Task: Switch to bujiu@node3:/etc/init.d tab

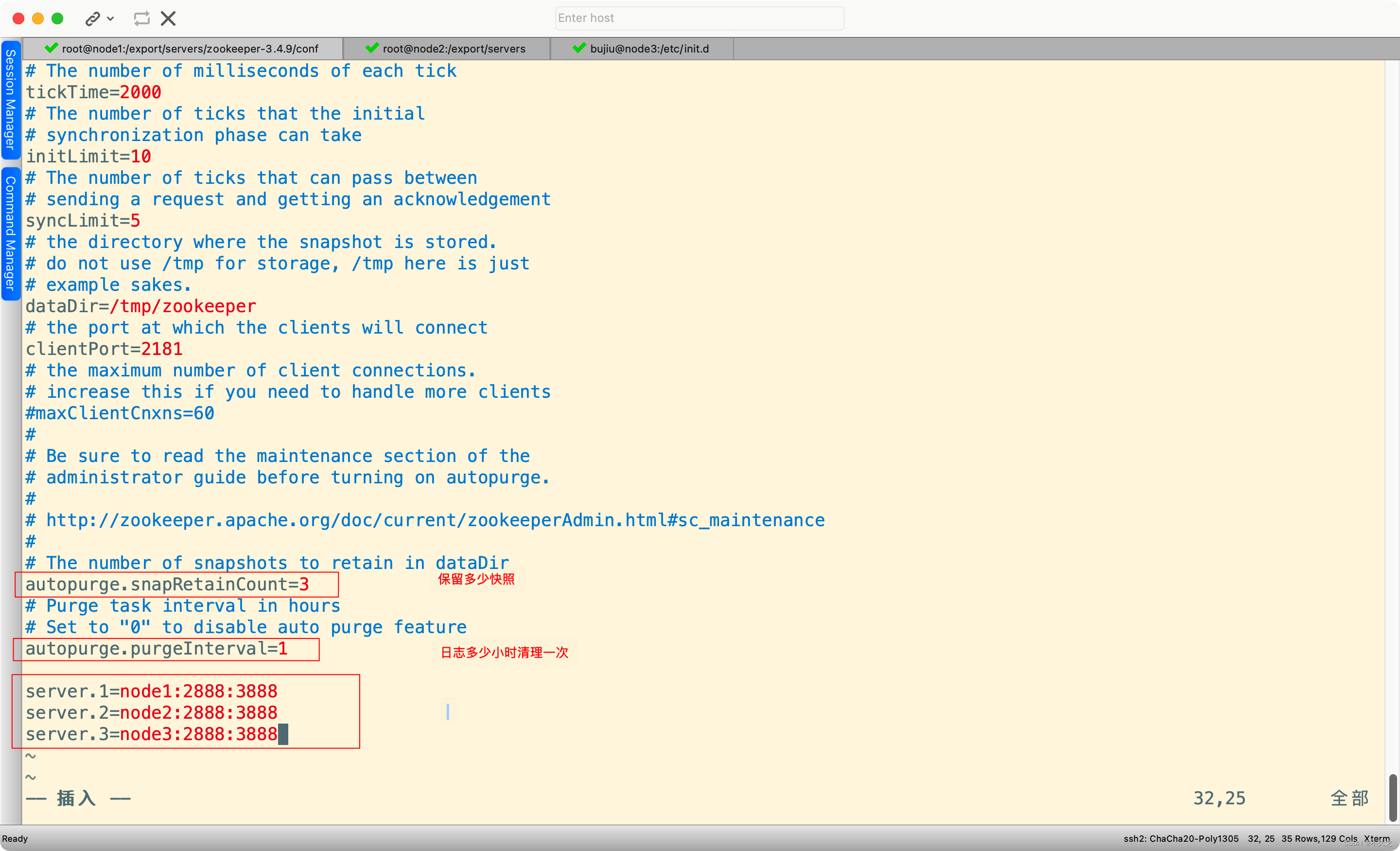Action: 642,49
